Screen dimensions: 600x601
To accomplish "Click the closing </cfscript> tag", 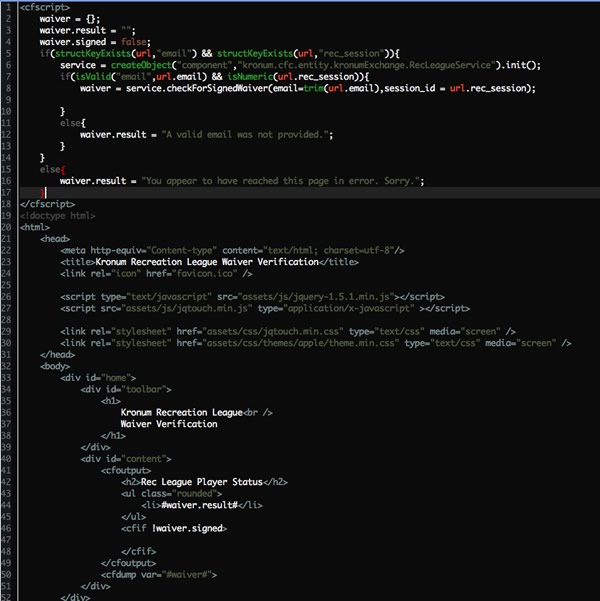I will click(x=48, y=204).
